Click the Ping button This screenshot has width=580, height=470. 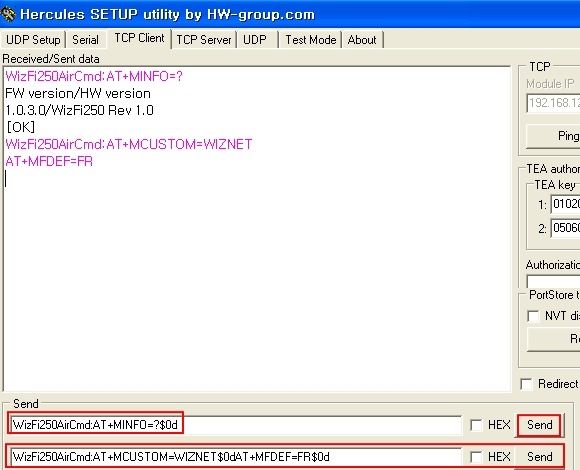point(553,136)
